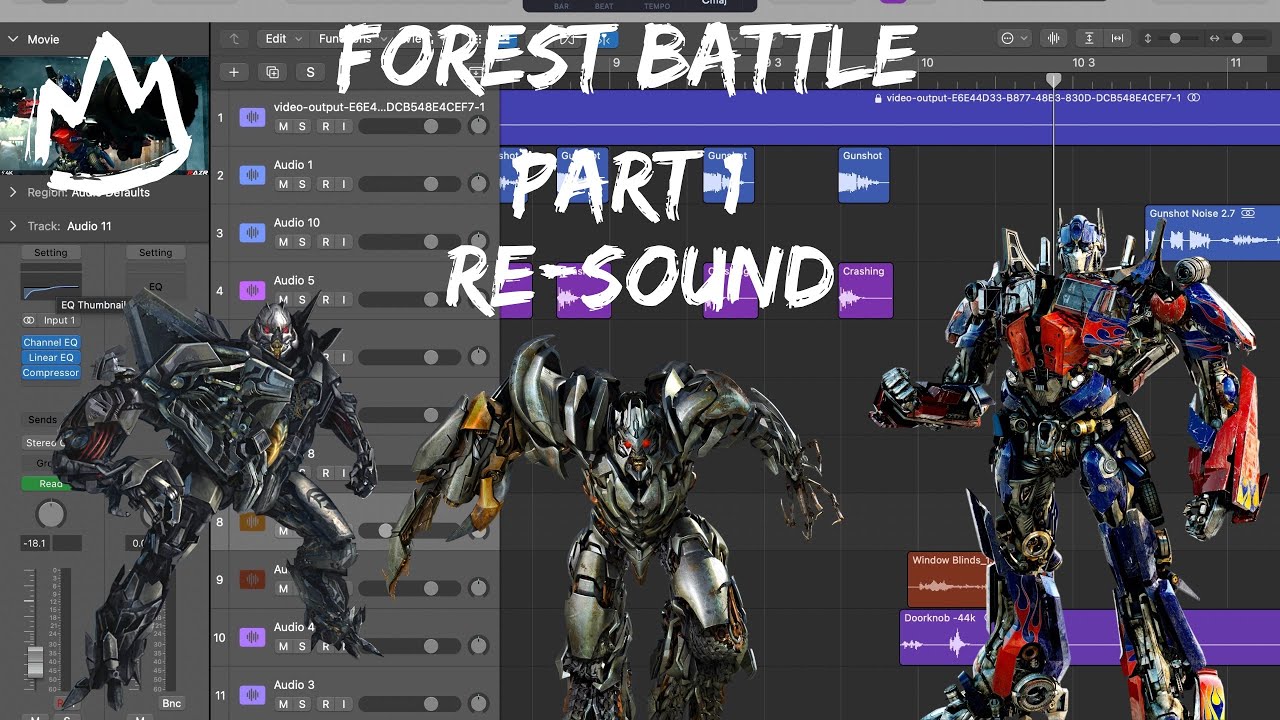Click the vertical zoom slider

point(1175,38)
